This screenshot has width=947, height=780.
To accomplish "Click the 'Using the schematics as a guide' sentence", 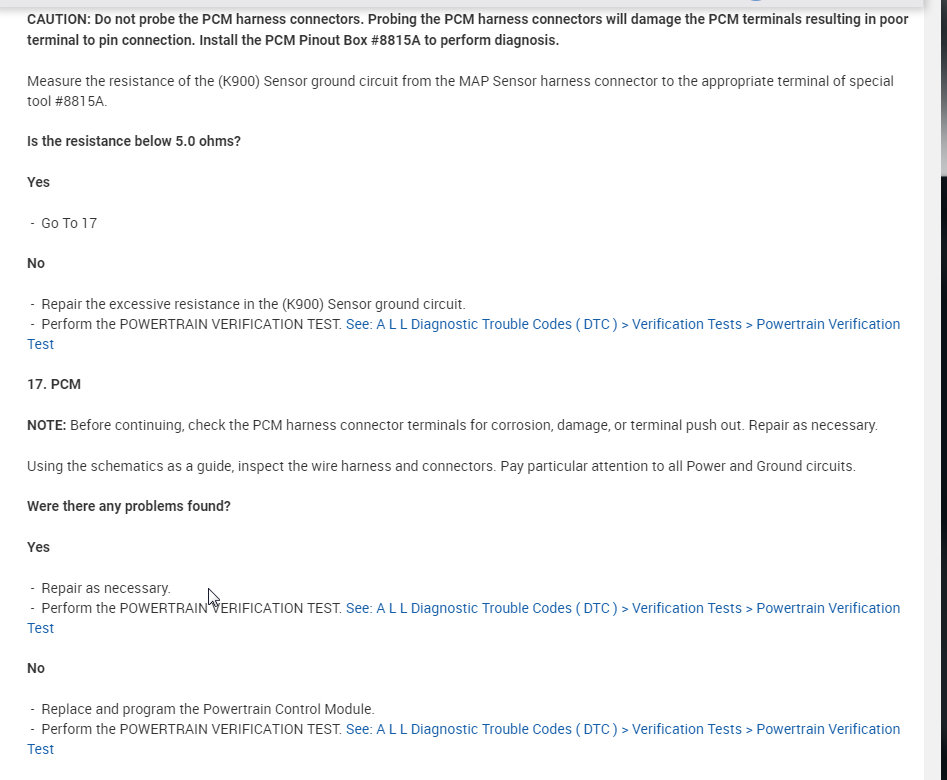I will pyautogui.click(x=441, y=466).
